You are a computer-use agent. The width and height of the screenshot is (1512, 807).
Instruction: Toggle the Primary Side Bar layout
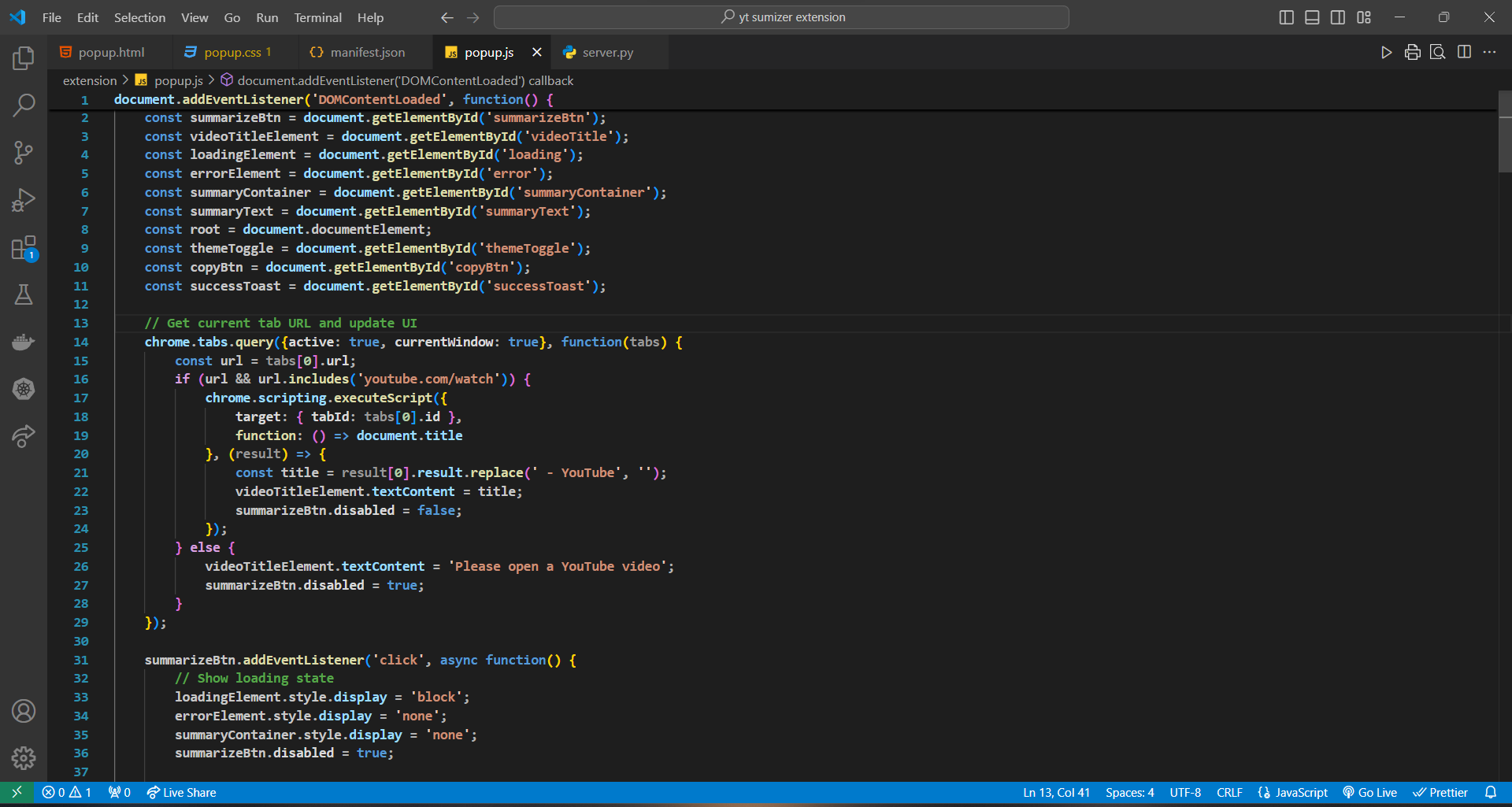[1286, 17]
